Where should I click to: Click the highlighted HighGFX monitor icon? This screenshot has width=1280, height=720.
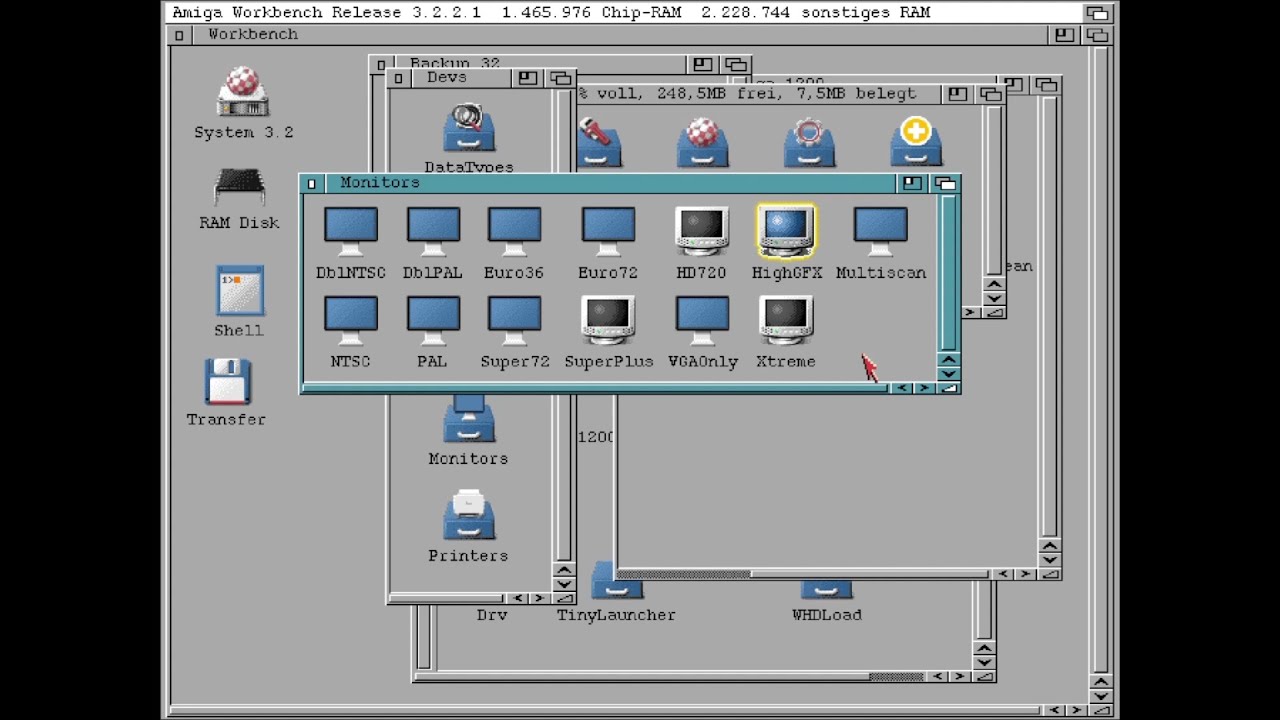[786, 232]
